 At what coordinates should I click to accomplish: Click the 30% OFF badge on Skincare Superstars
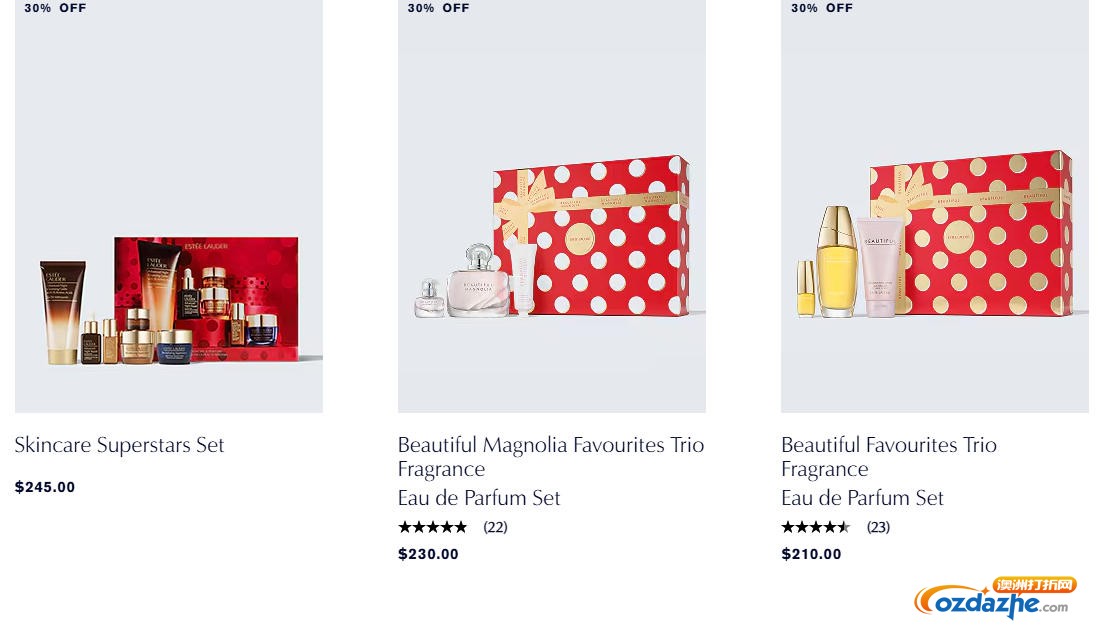pyautogui.click(x=55, y=8)
